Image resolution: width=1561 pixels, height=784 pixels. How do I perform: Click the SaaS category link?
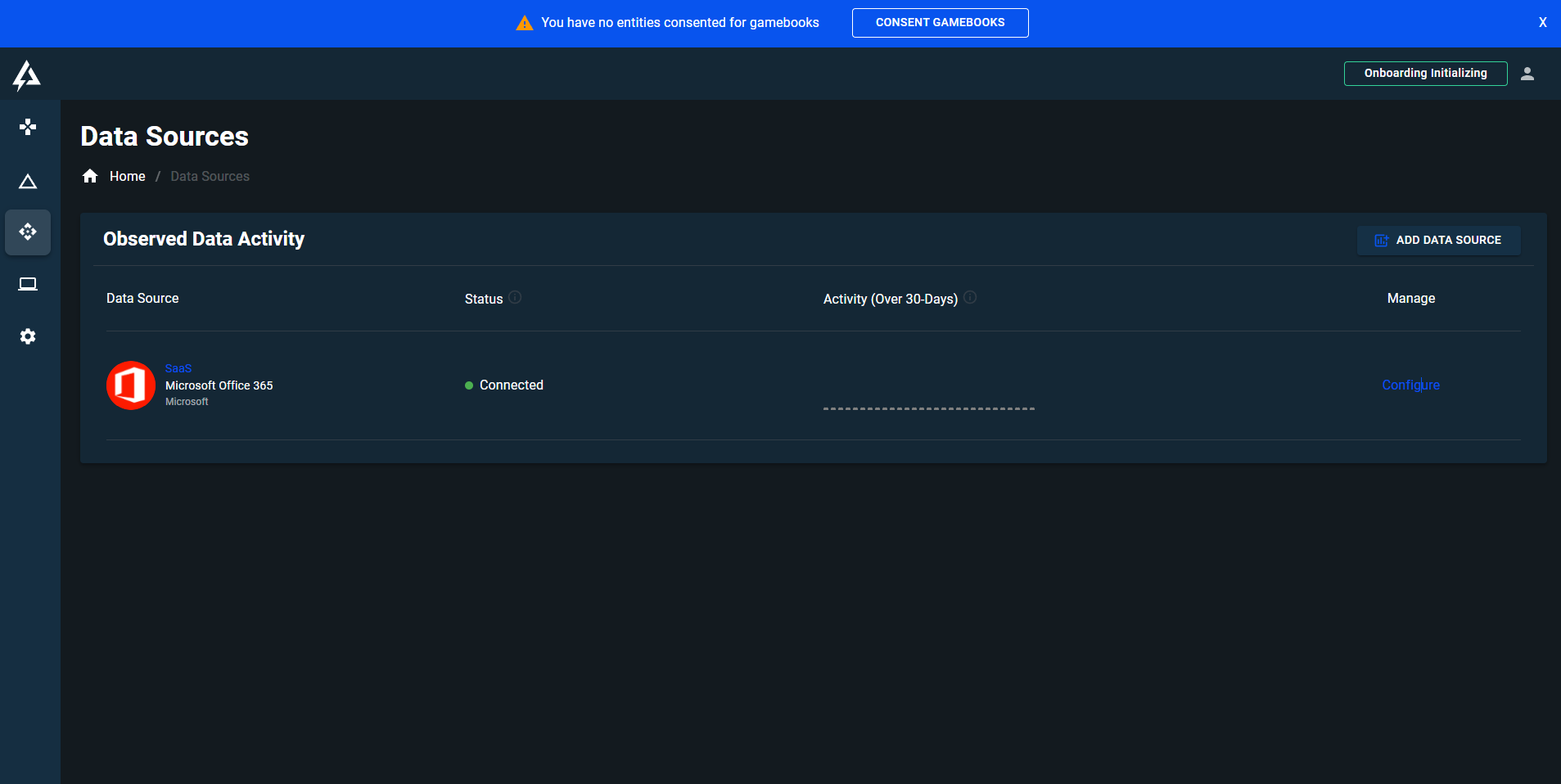(x=178, y=368)
